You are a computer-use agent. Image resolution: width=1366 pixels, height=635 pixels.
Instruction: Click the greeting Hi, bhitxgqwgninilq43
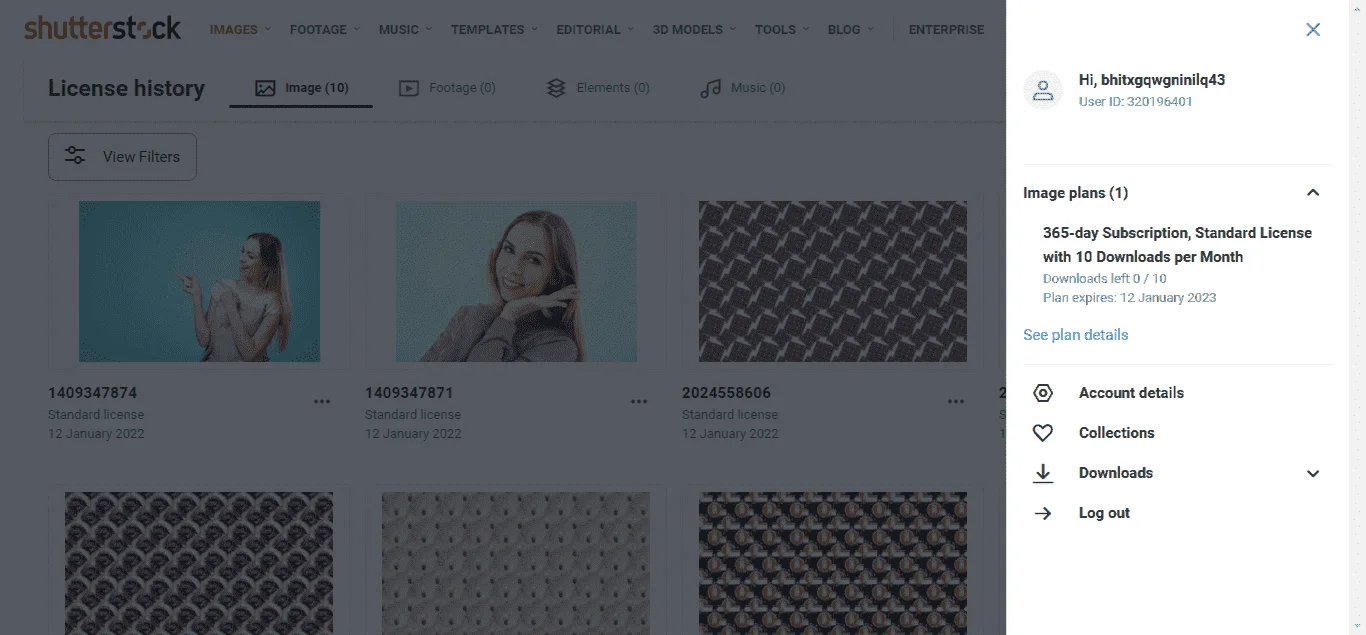(1152, 80)
